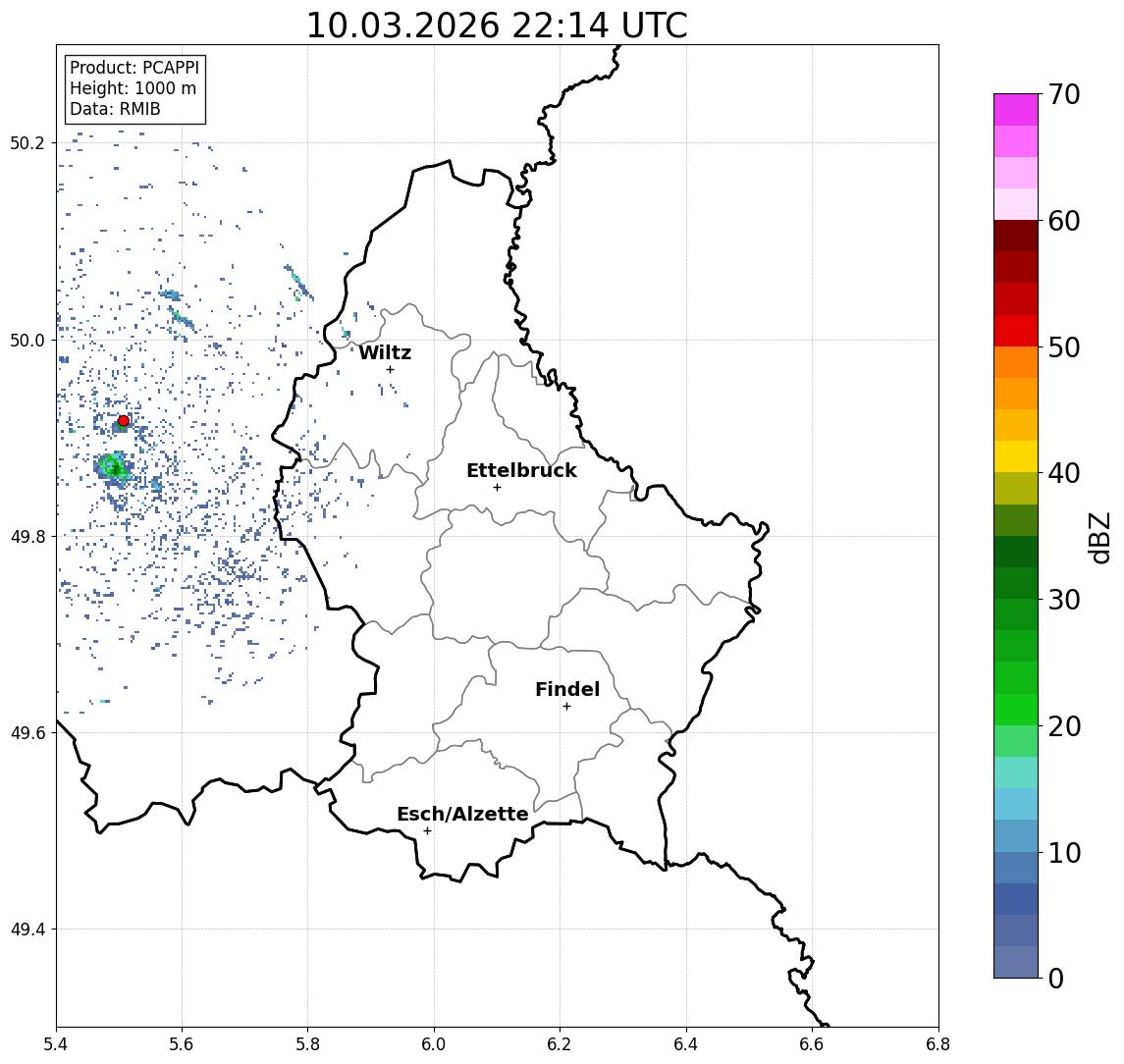Click the colorbar tick label 0
This screenshot has height=1064, width=1124.
pyautogui.click(x=1056, y=979)
